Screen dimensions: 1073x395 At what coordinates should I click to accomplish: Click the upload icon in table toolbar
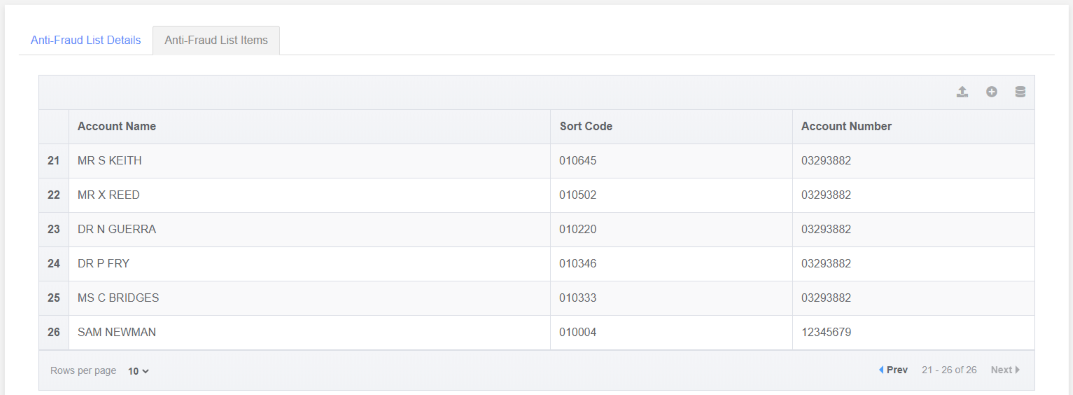[962, 92]
